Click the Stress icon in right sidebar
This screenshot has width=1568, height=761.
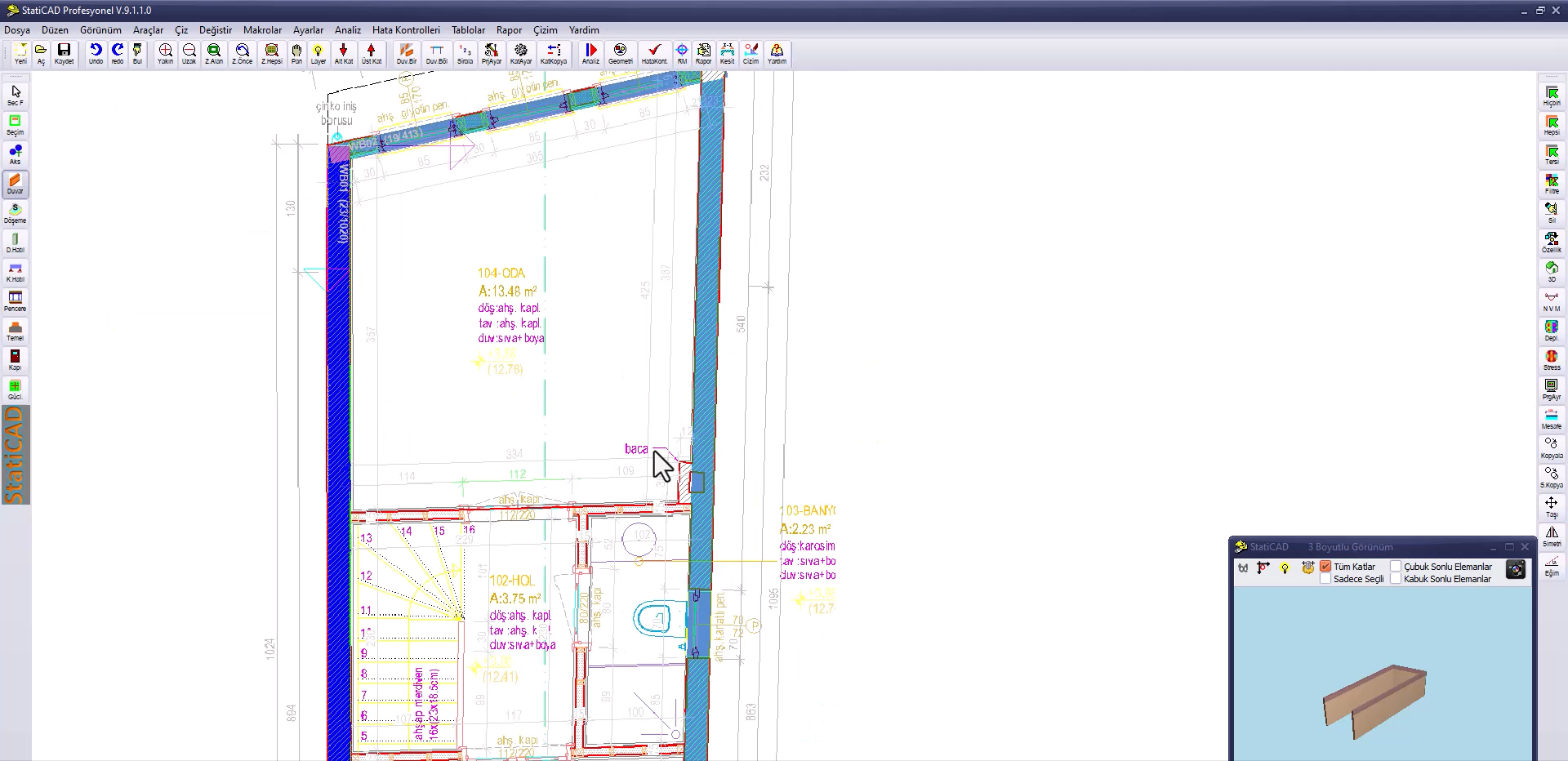click(x=1552, y=360)
